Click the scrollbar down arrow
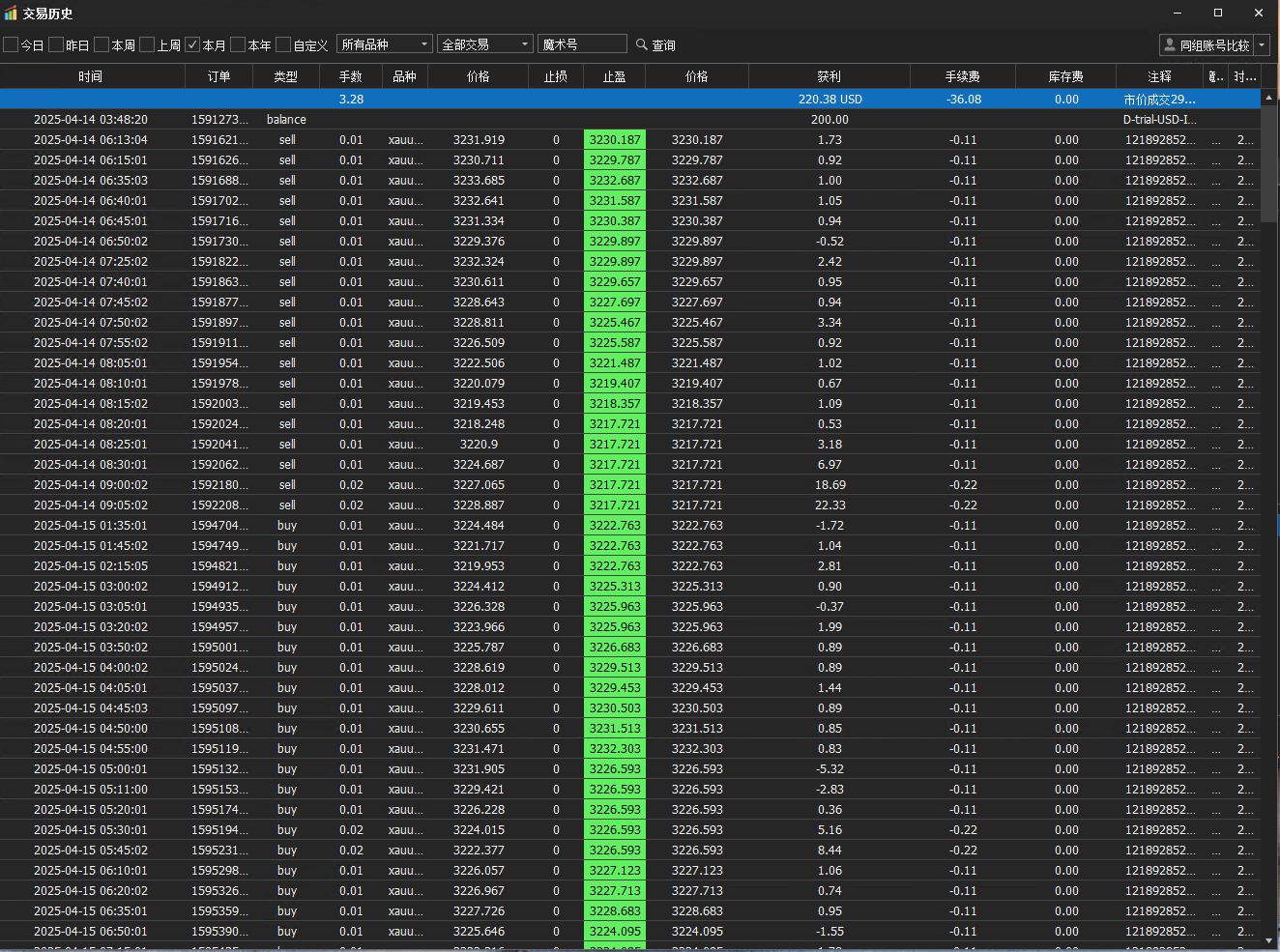This screenshot has height=952, width=1280. click(1269, 940)
